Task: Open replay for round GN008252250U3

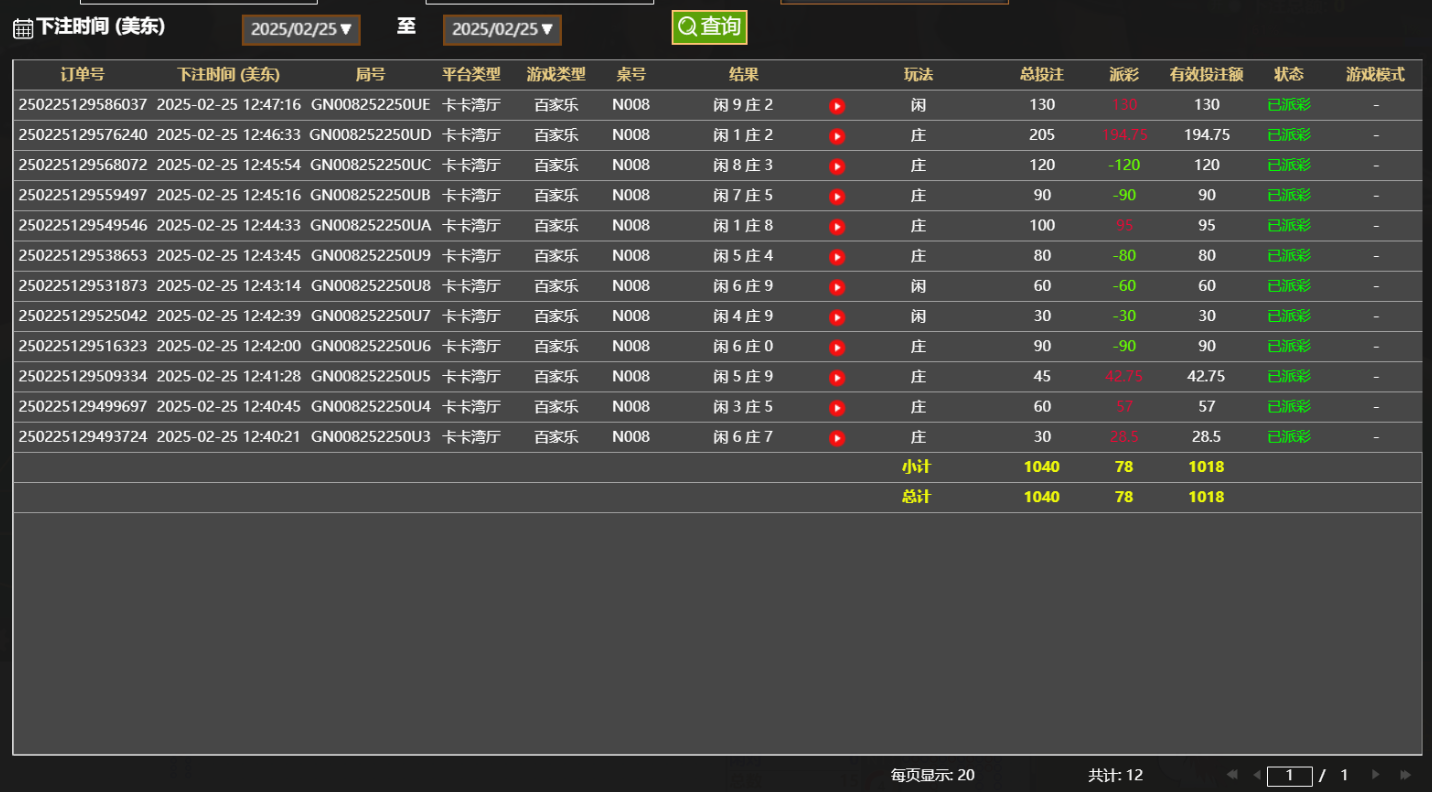Action: coord(837,438)
